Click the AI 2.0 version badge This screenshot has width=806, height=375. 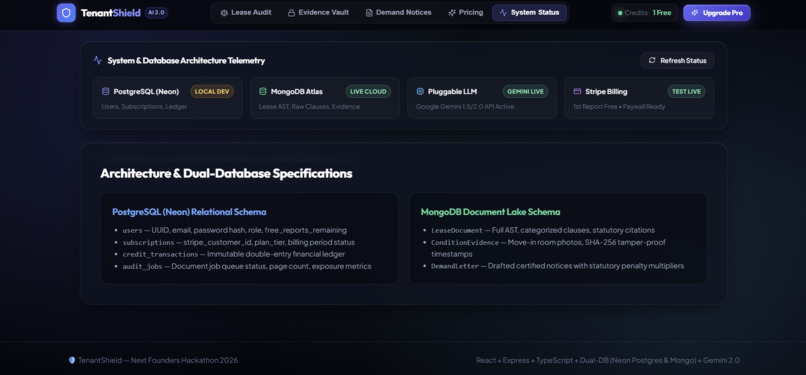(x=156, y=13)
